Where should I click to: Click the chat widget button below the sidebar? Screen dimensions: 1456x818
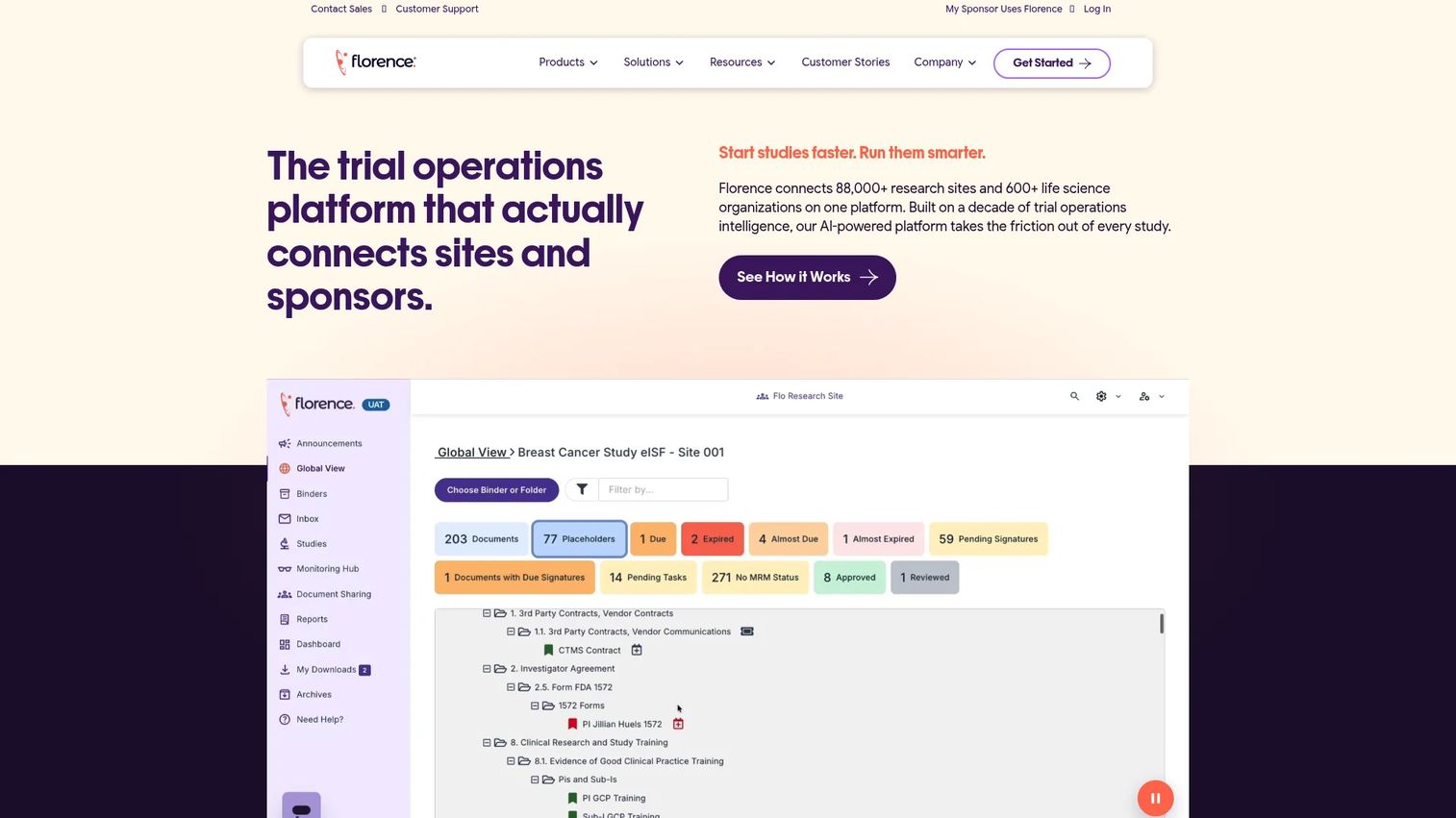coord(301,806)
